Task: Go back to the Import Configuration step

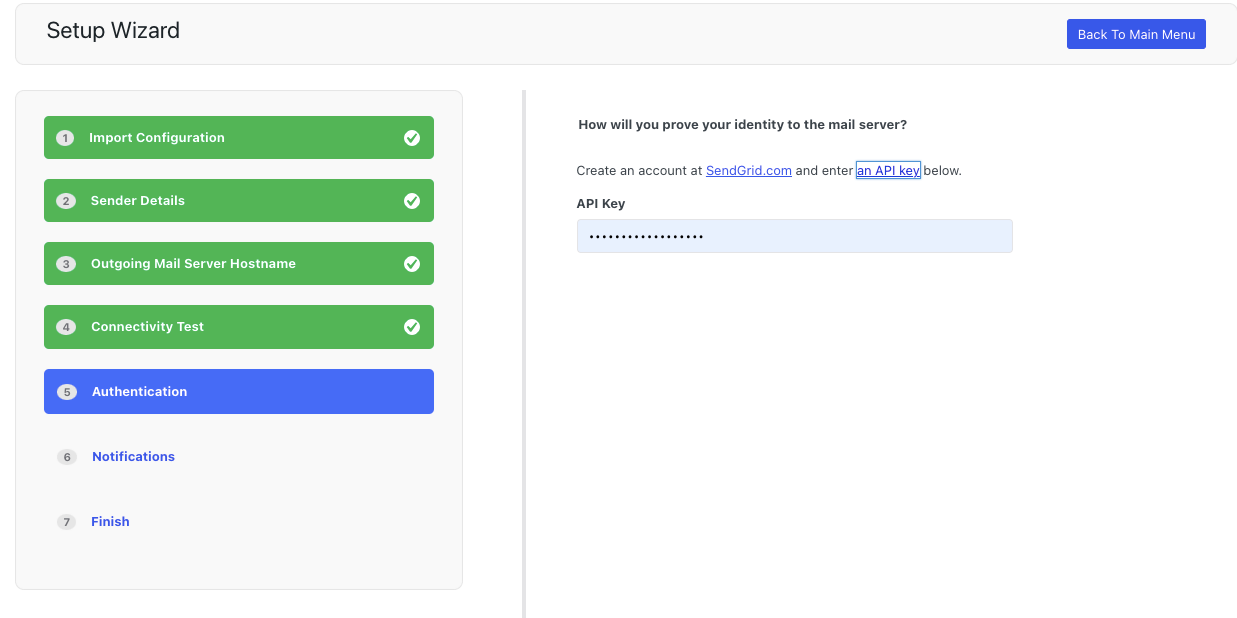Action: point(157,138)
